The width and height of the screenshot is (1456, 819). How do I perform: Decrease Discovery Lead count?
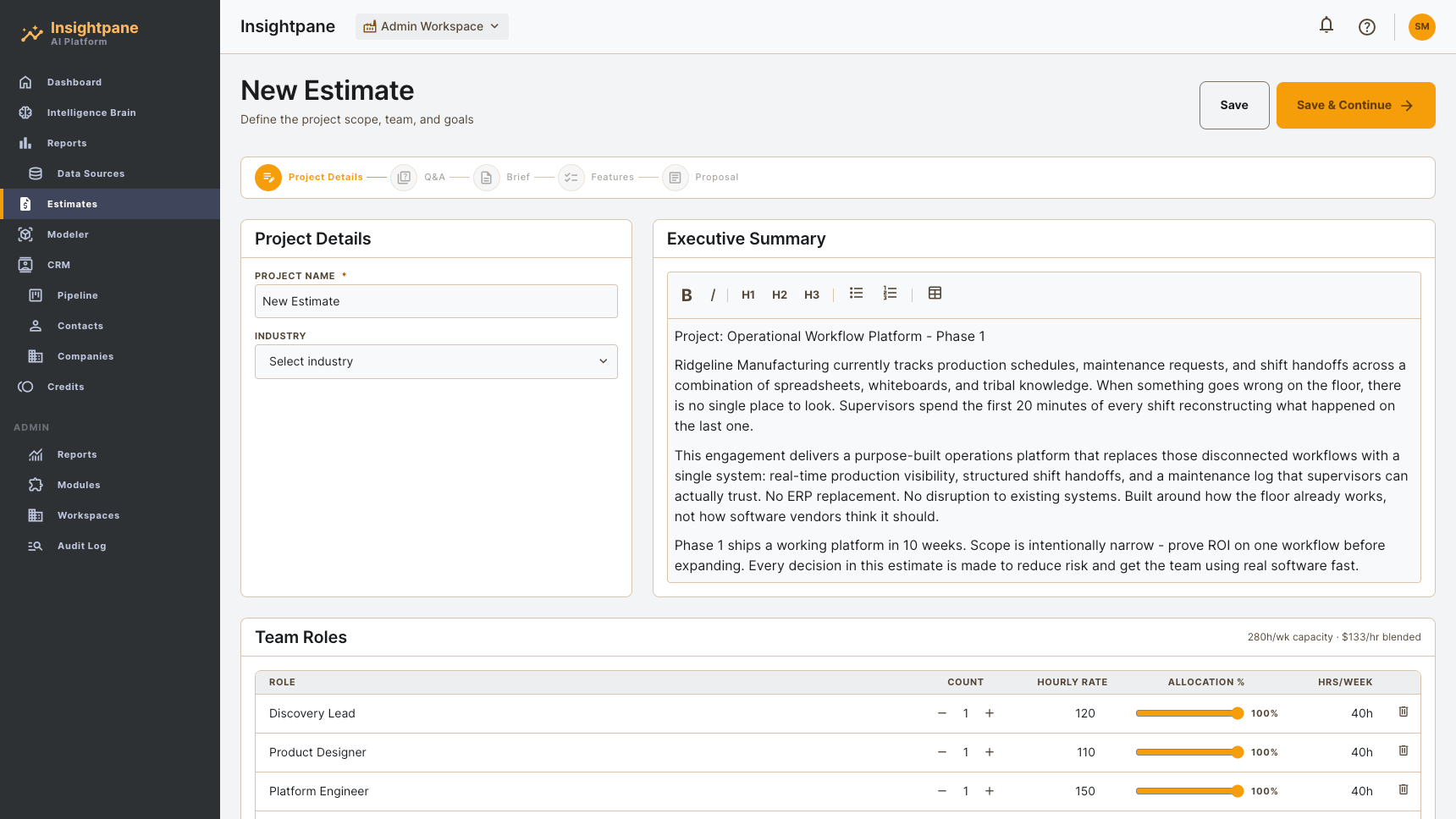coord(942,713)
